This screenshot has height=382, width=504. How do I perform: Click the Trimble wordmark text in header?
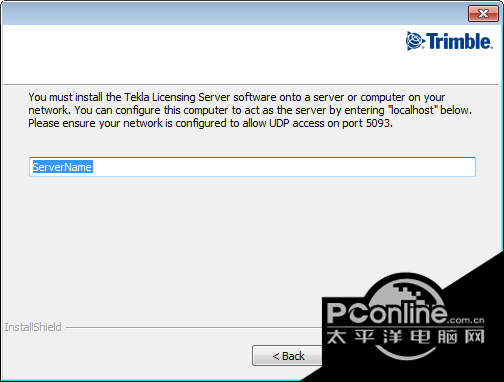tap(459, 41)
